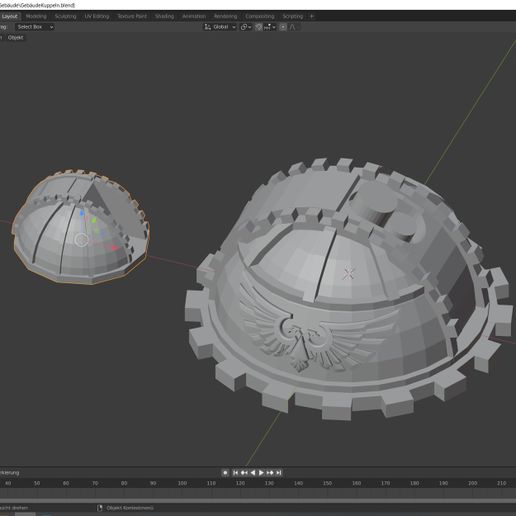Open the Sculpting workspace tab

click(65, 16)
